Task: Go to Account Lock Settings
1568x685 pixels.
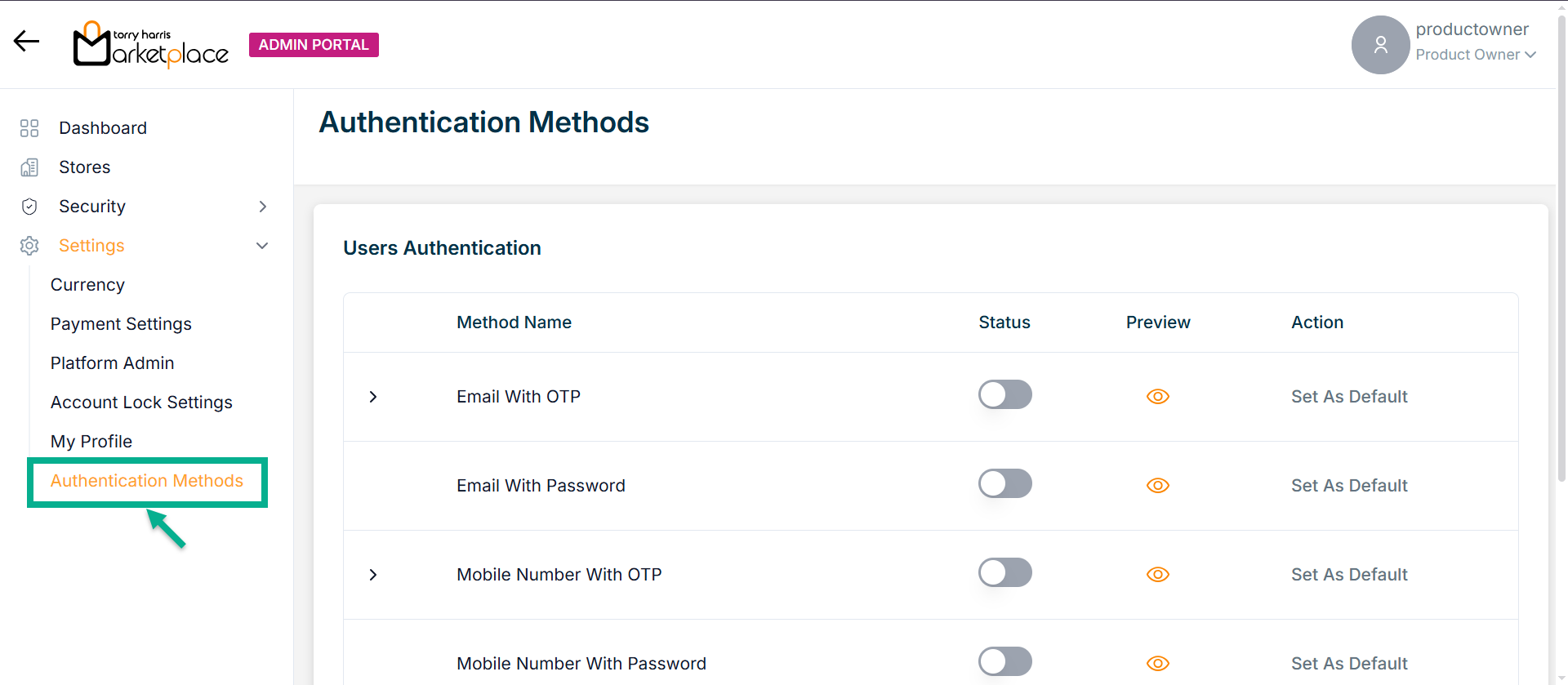Action: 141,403
